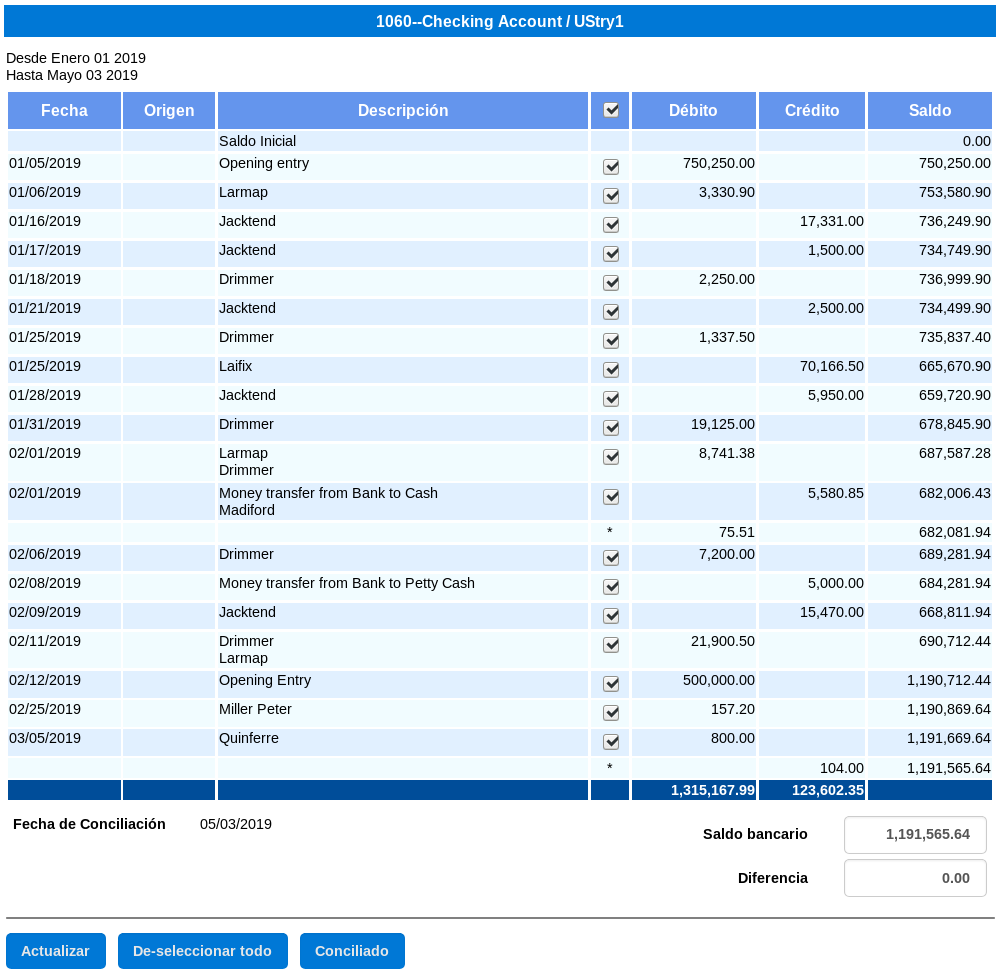
Task: Toggle checkbox for Jacktend 15,470.00 credit row
Action: (611, 616)
